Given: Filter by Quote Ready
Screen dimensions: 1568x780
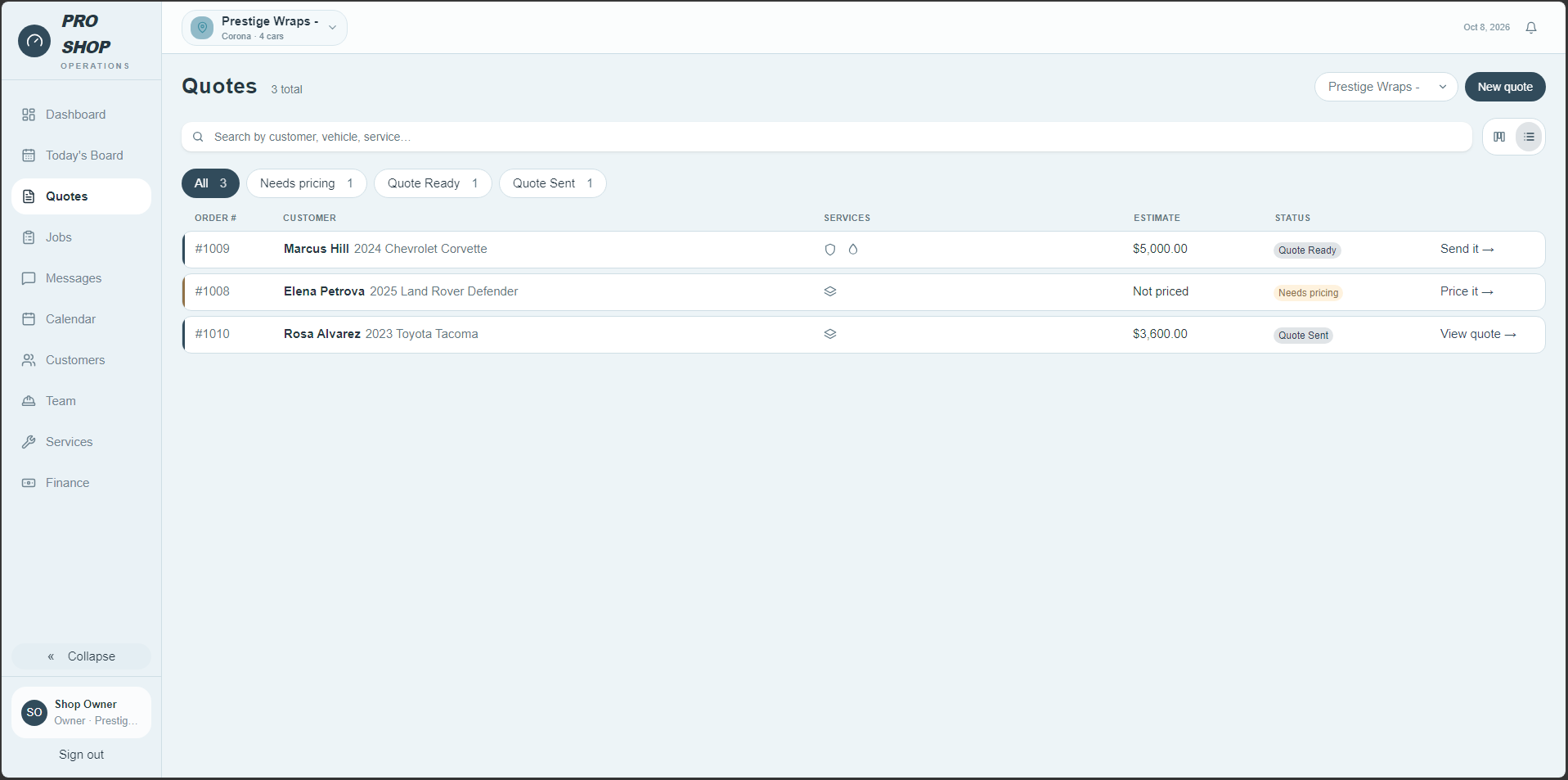Looking at the screenshot, I should tap(433, 183).
